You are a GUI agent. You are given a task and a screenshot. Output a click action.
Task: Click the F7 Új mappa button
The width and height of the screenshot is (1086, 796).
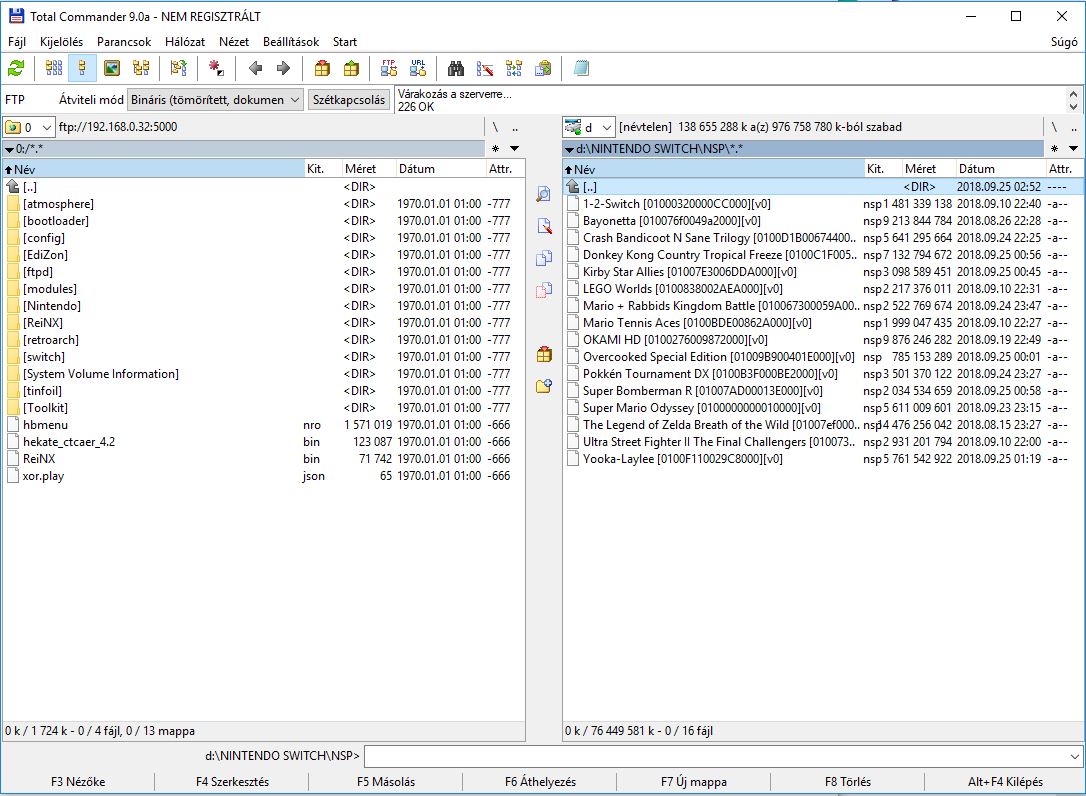pos(694,781)
